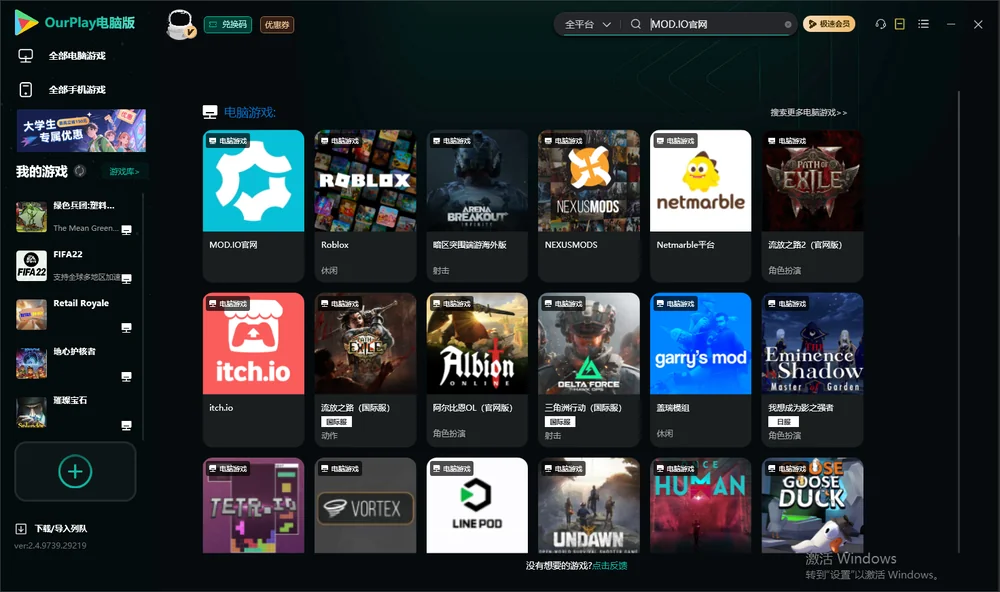Open customer service headset icon
1000x592 pixels.
[x=881, y=24]
